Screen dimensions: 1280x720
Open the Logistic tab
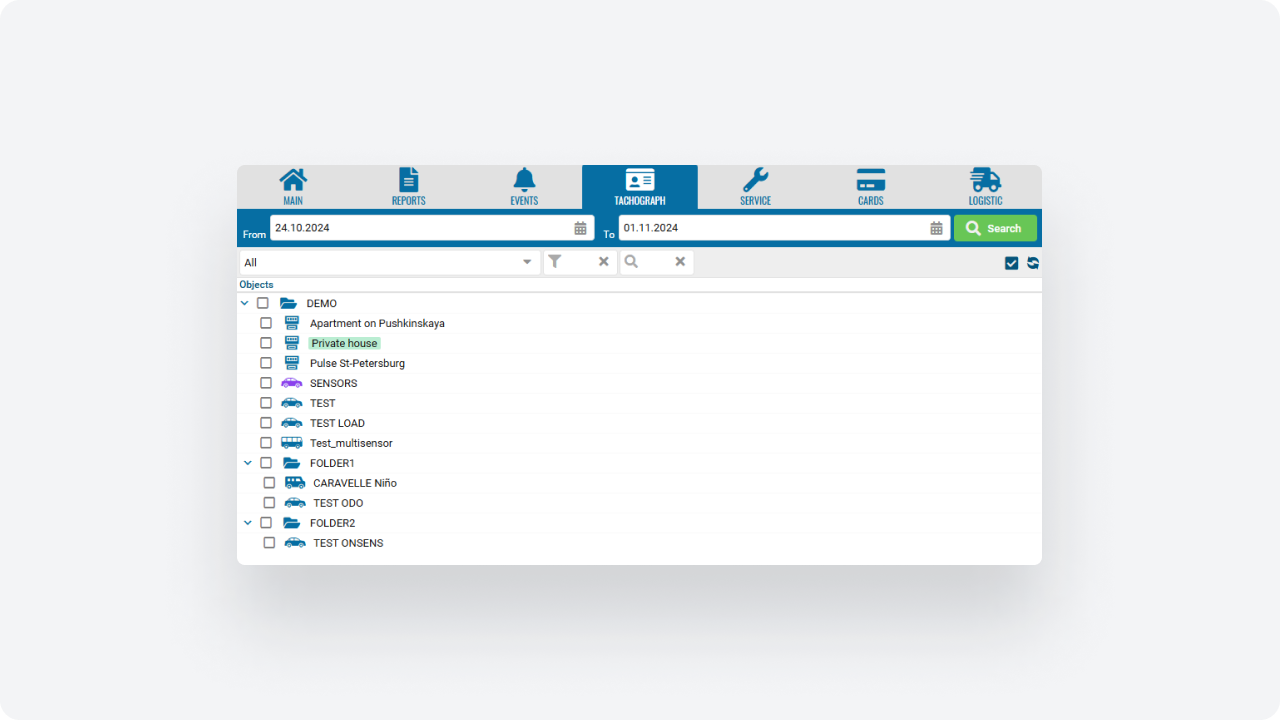click(985, 187)
